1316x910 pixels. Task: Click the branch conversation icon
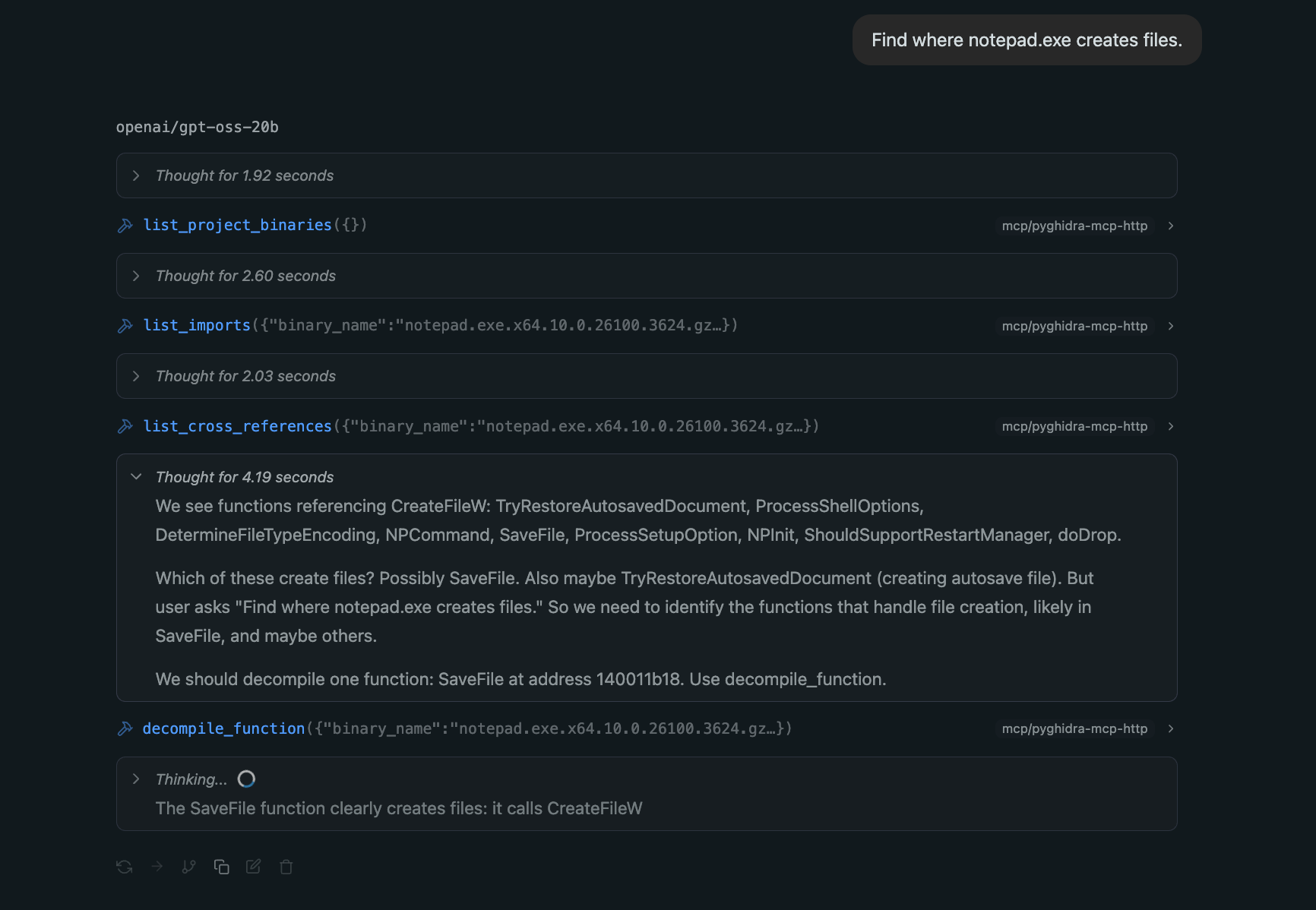189,867
